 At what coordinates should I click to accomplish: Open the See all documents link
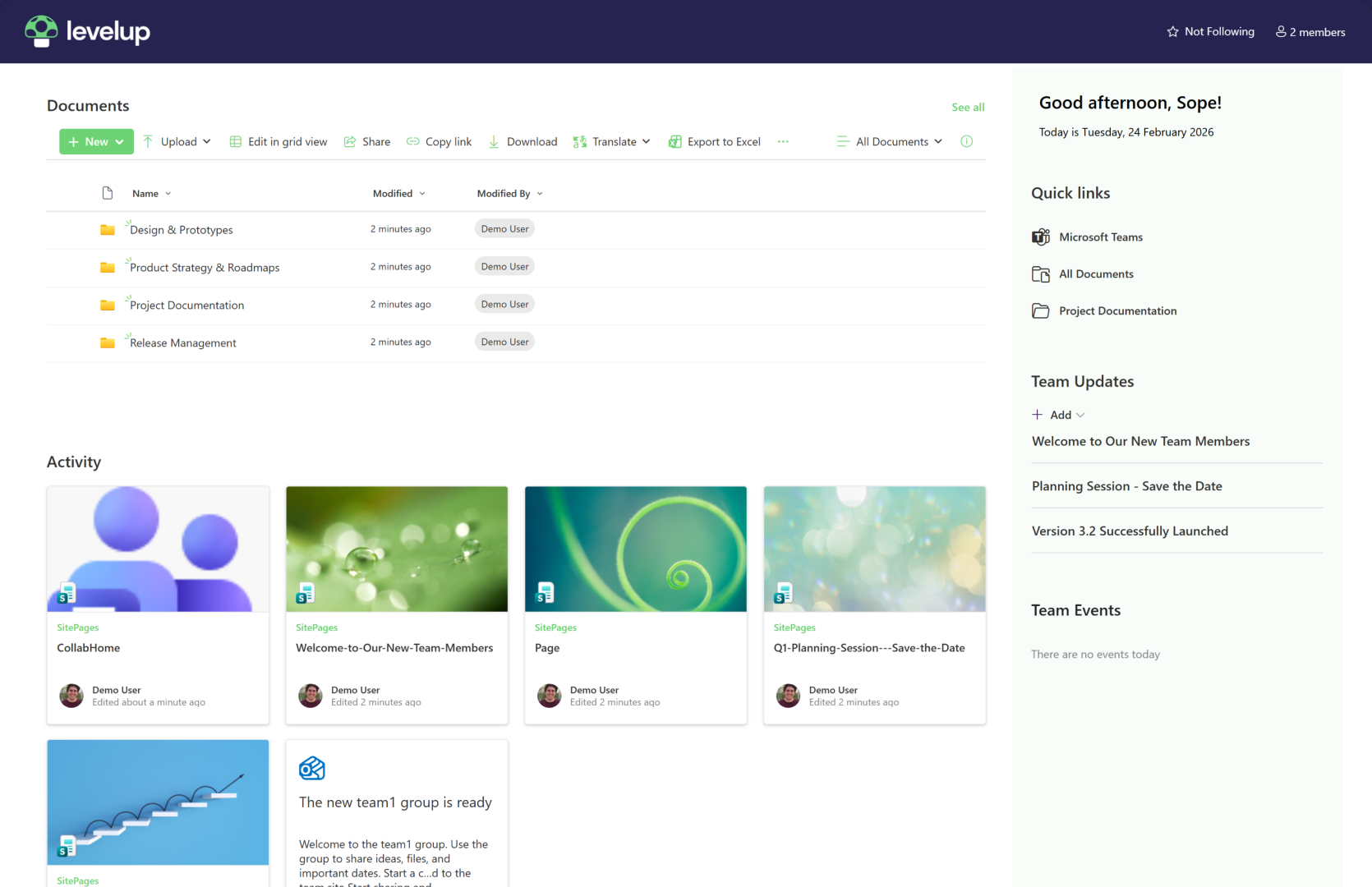pyautogui.click(x=968, y=107)
